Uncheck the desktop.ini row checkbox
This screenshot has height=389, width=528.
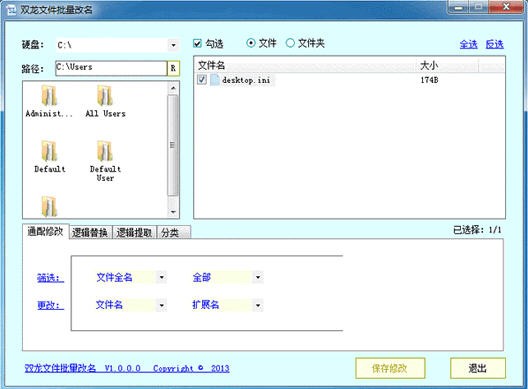coord(202,80)
